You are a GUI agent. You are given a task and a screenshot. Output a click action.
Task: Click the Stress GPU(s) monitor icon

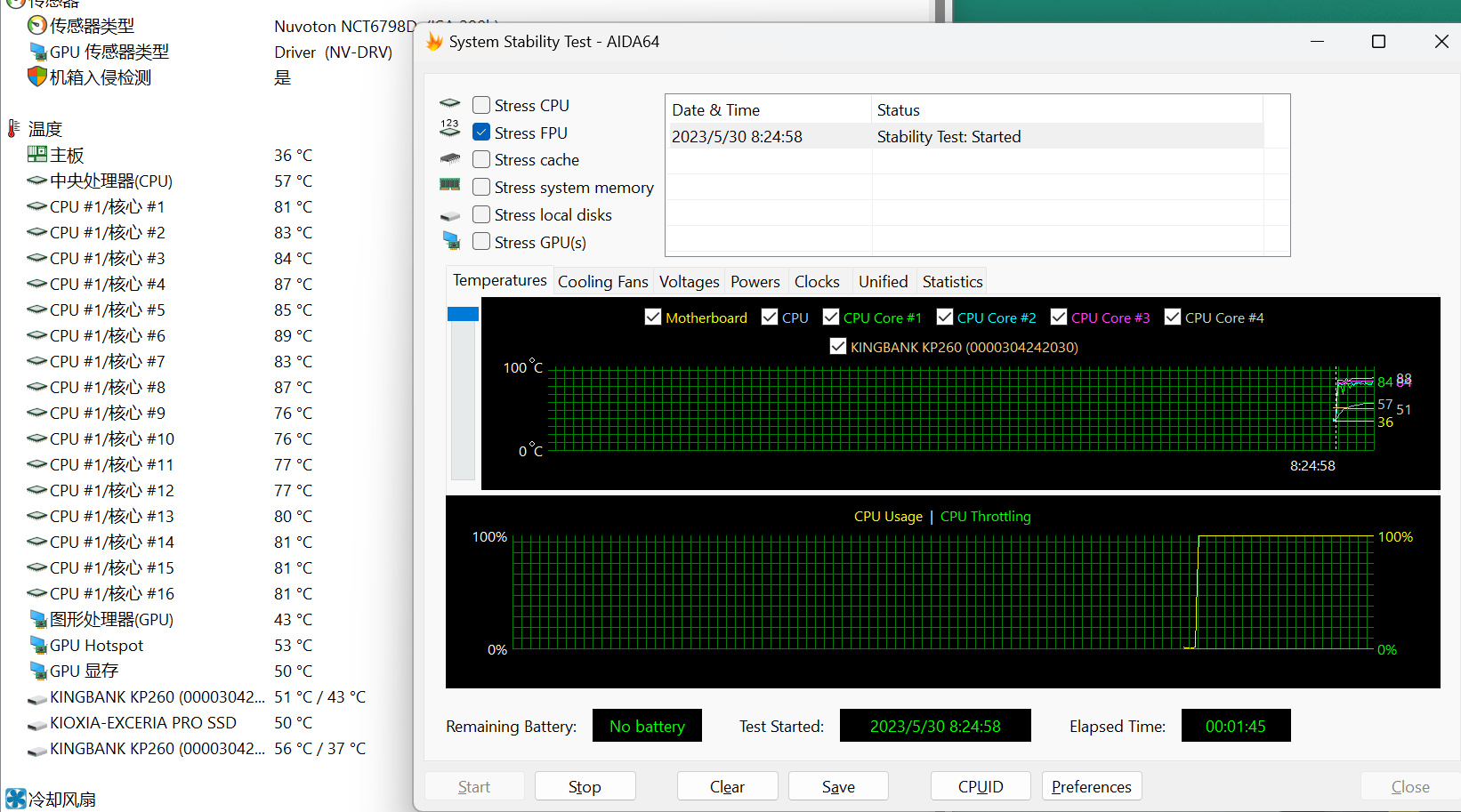click(451, 240)
